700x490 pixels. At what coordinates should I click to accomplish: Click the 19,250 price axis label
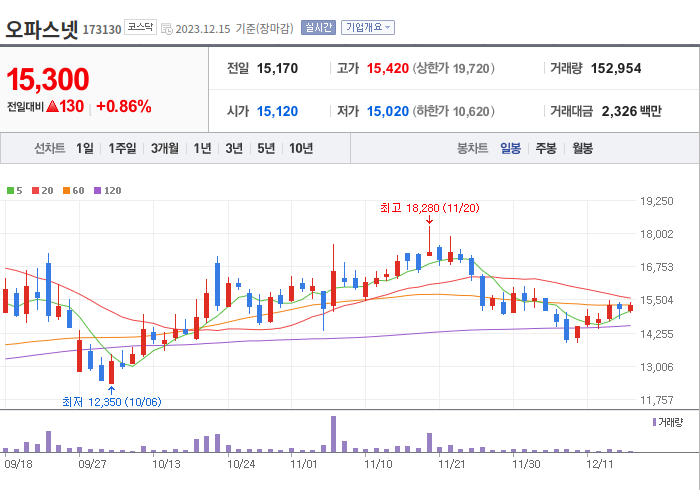657,201
